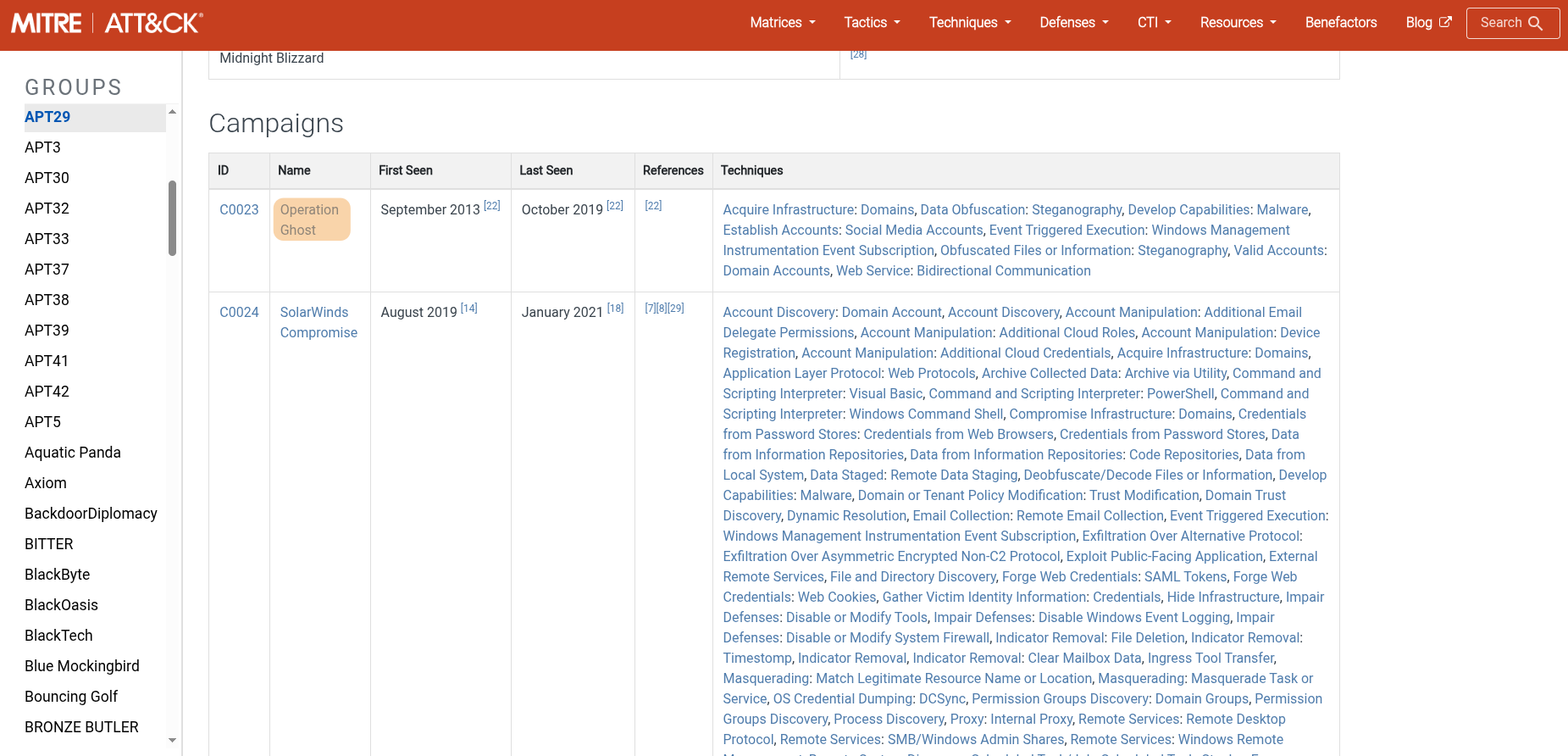Open the Tactics dropdown
The image size is (1568, 756).
coord(872,23)
